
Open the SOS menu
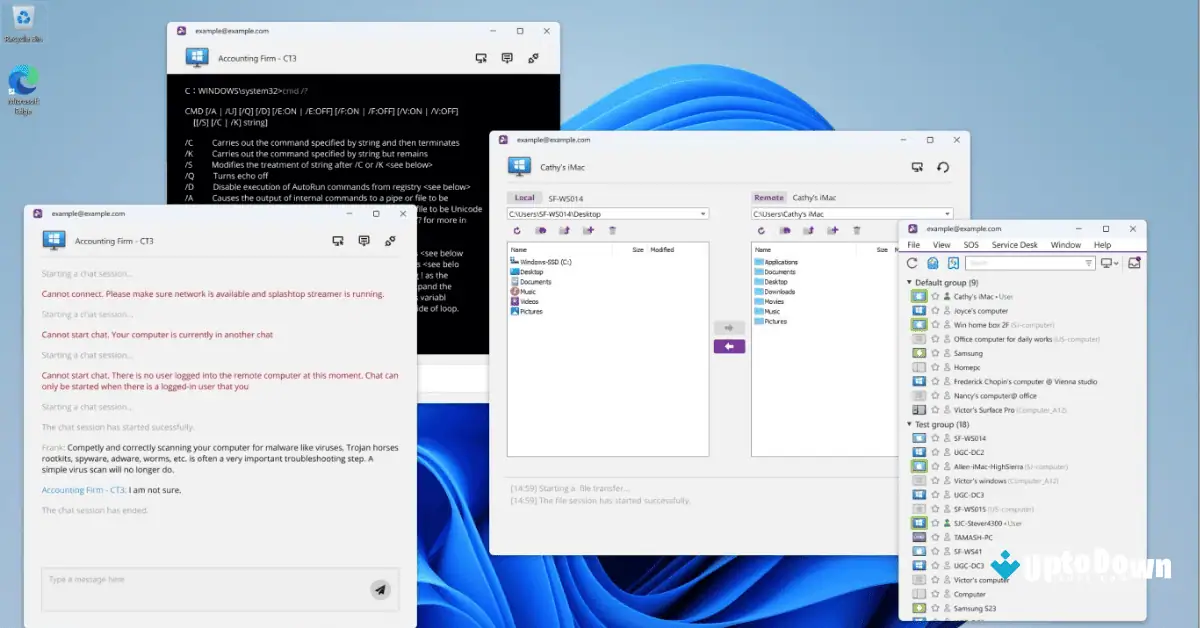click(x=971, y=244)
